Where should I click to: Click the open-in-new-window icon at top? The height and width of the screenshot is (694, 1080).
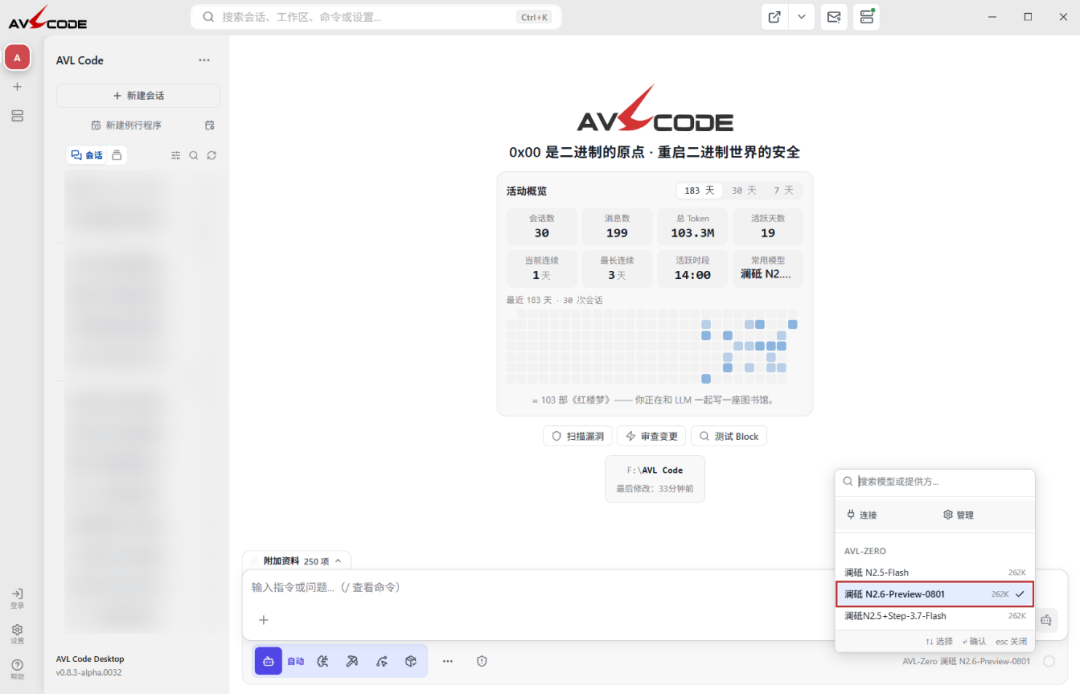click(x=774, y=17)
